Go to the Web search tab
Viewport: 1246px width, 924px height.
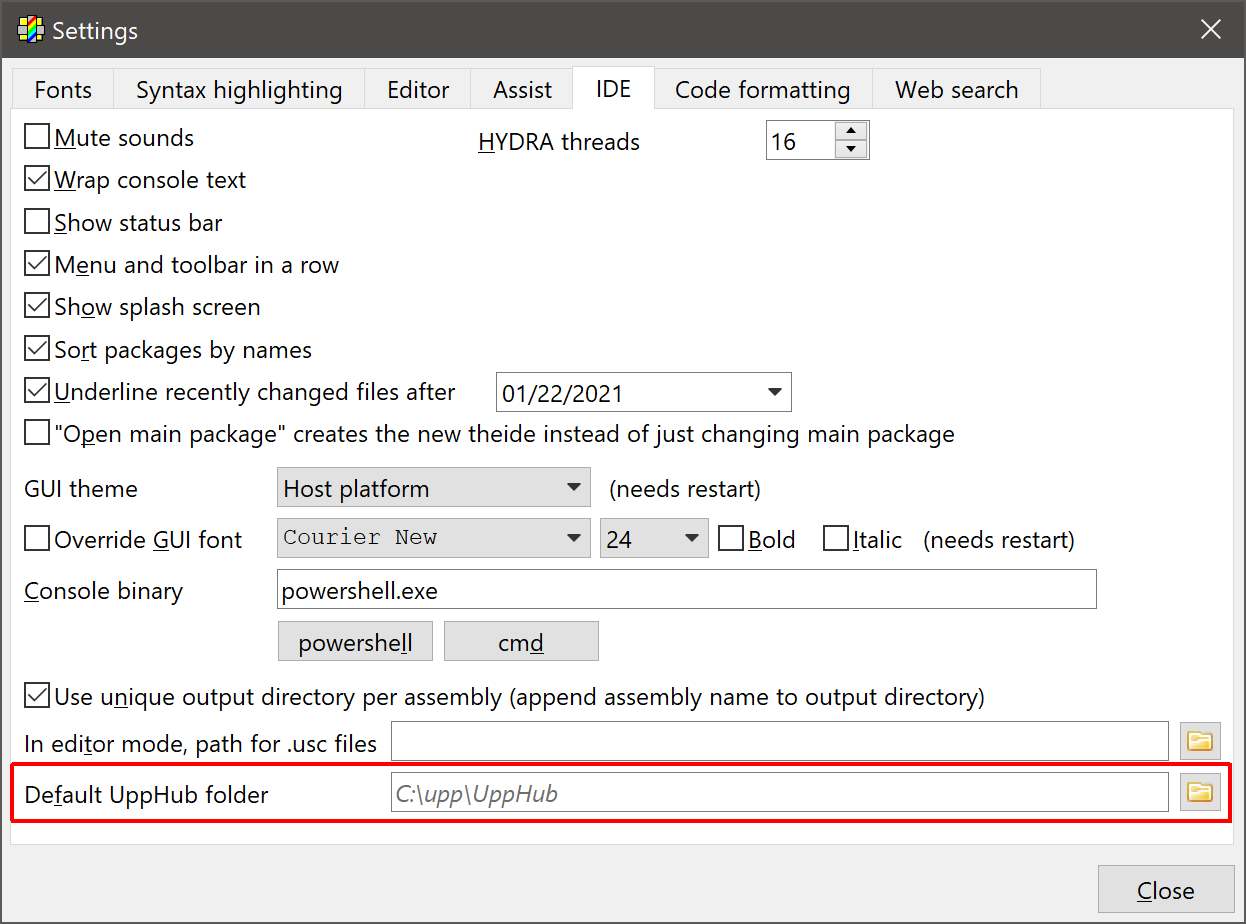pos(956,90)
